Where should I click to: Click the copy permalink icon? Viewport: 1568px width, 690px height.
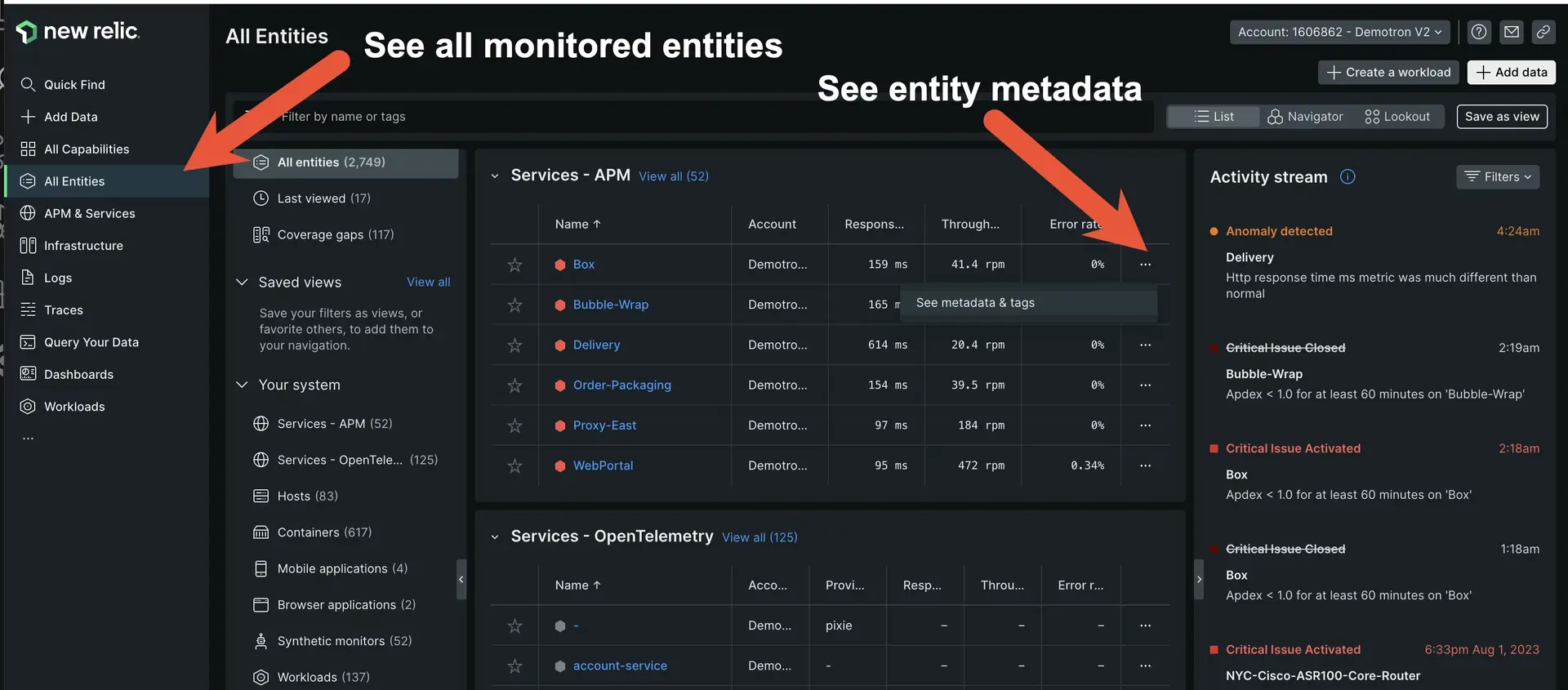point(1543,32)
